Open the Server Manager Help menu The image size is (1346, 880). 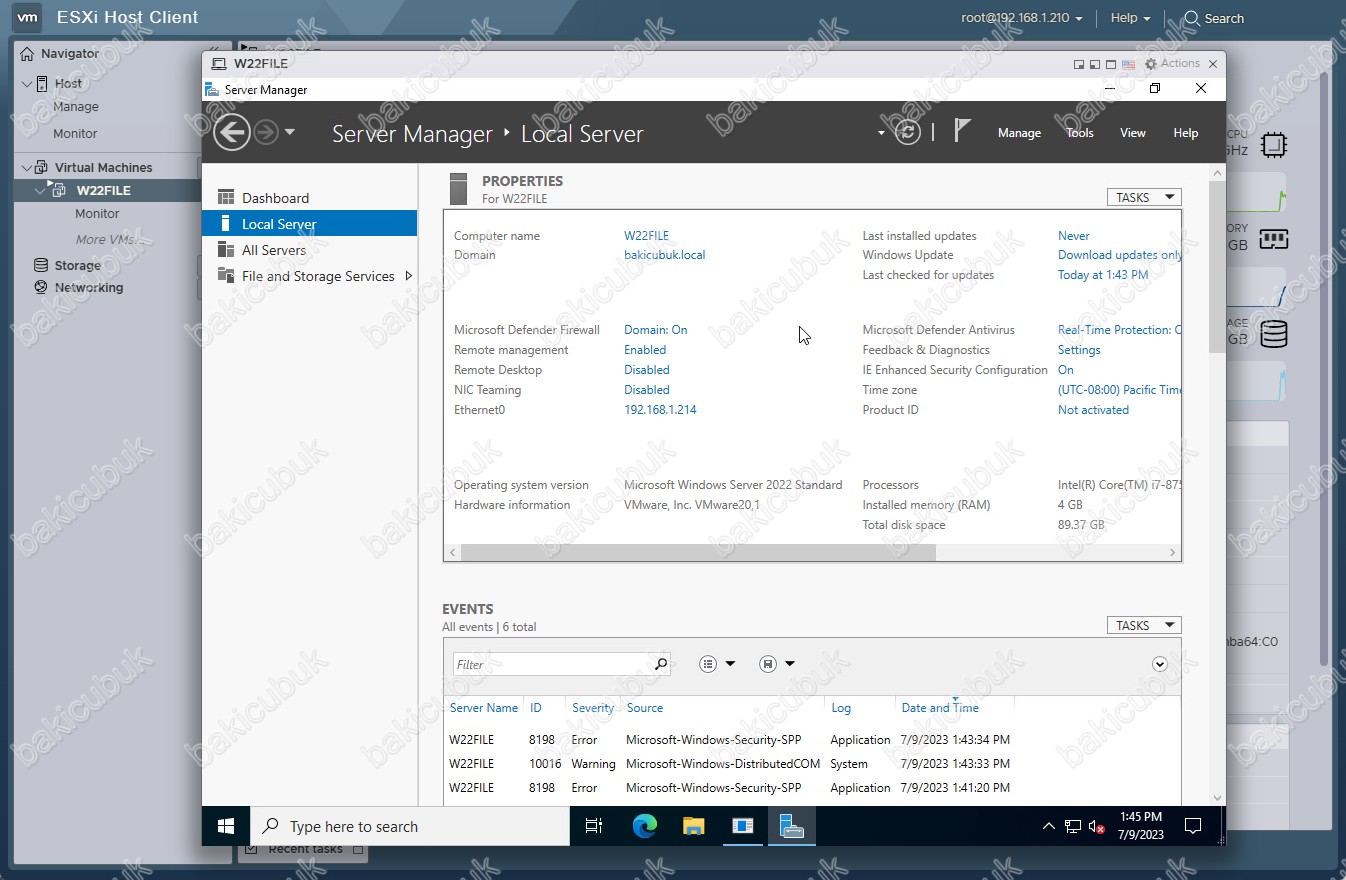(1185, 133)
